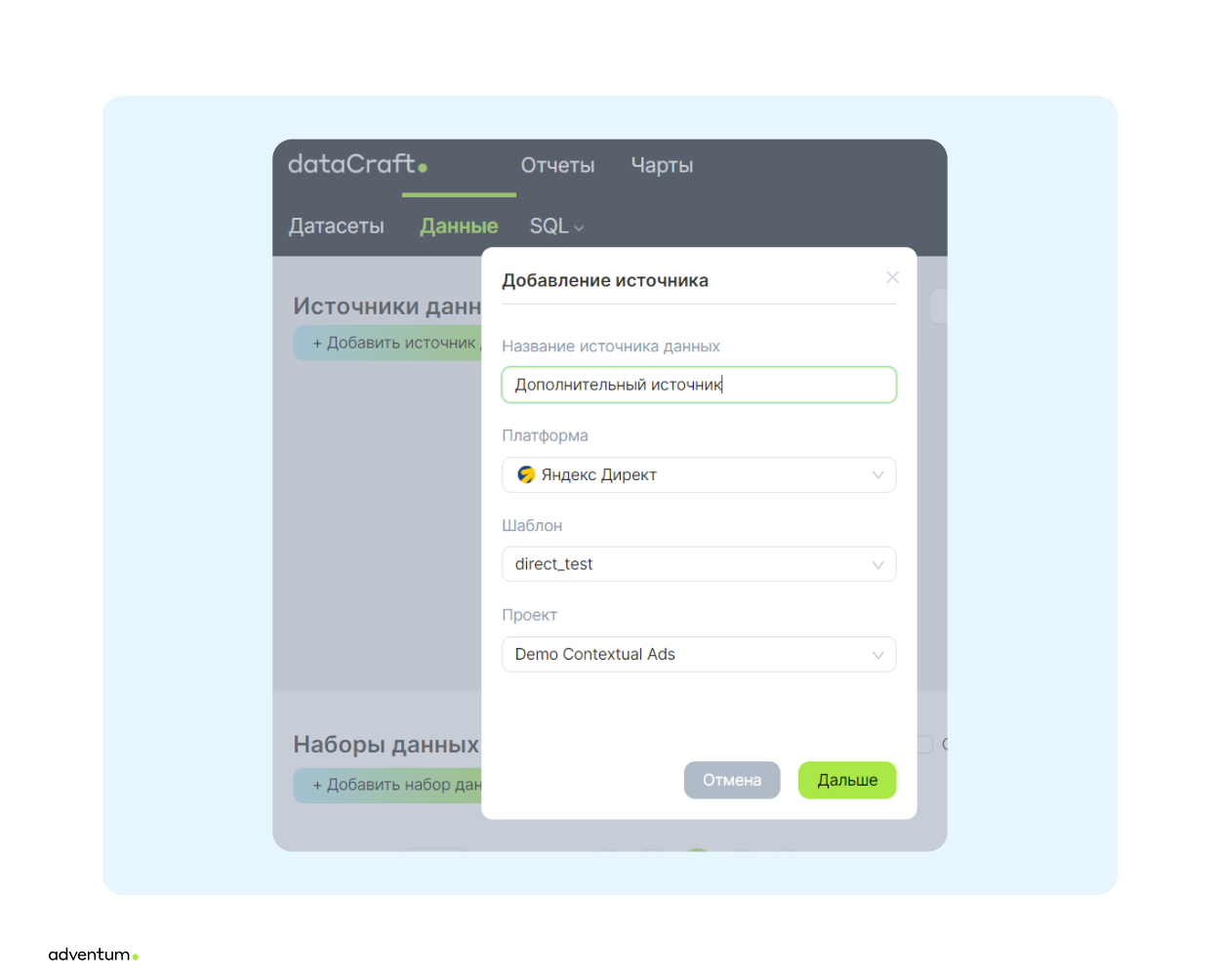The image size is (1220, 980).
Task: Toggle the checkbox beside Наборы данных
Action: pos(925,745)
